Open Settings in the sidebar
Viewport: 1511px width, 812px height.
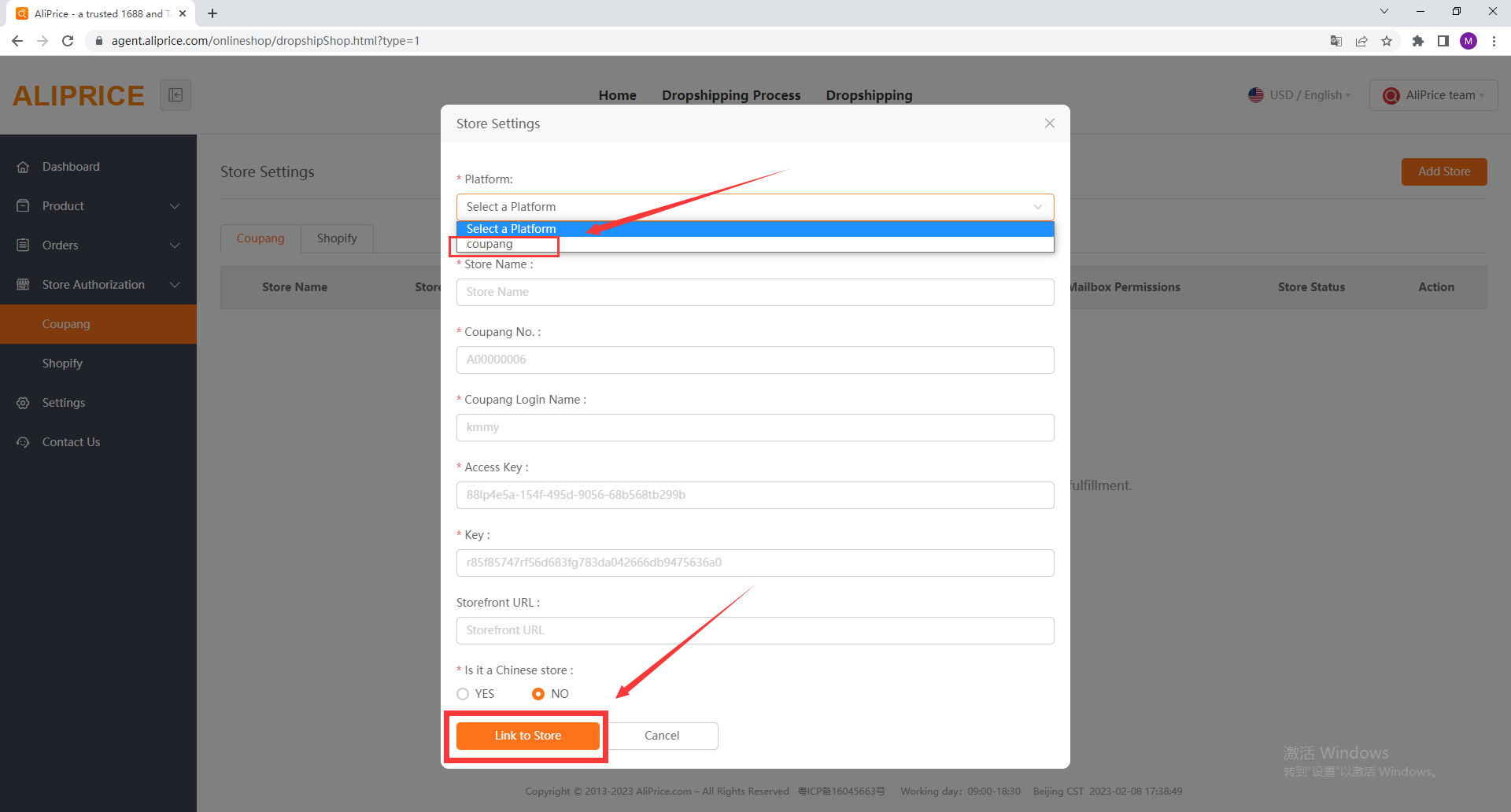point(98,403)
